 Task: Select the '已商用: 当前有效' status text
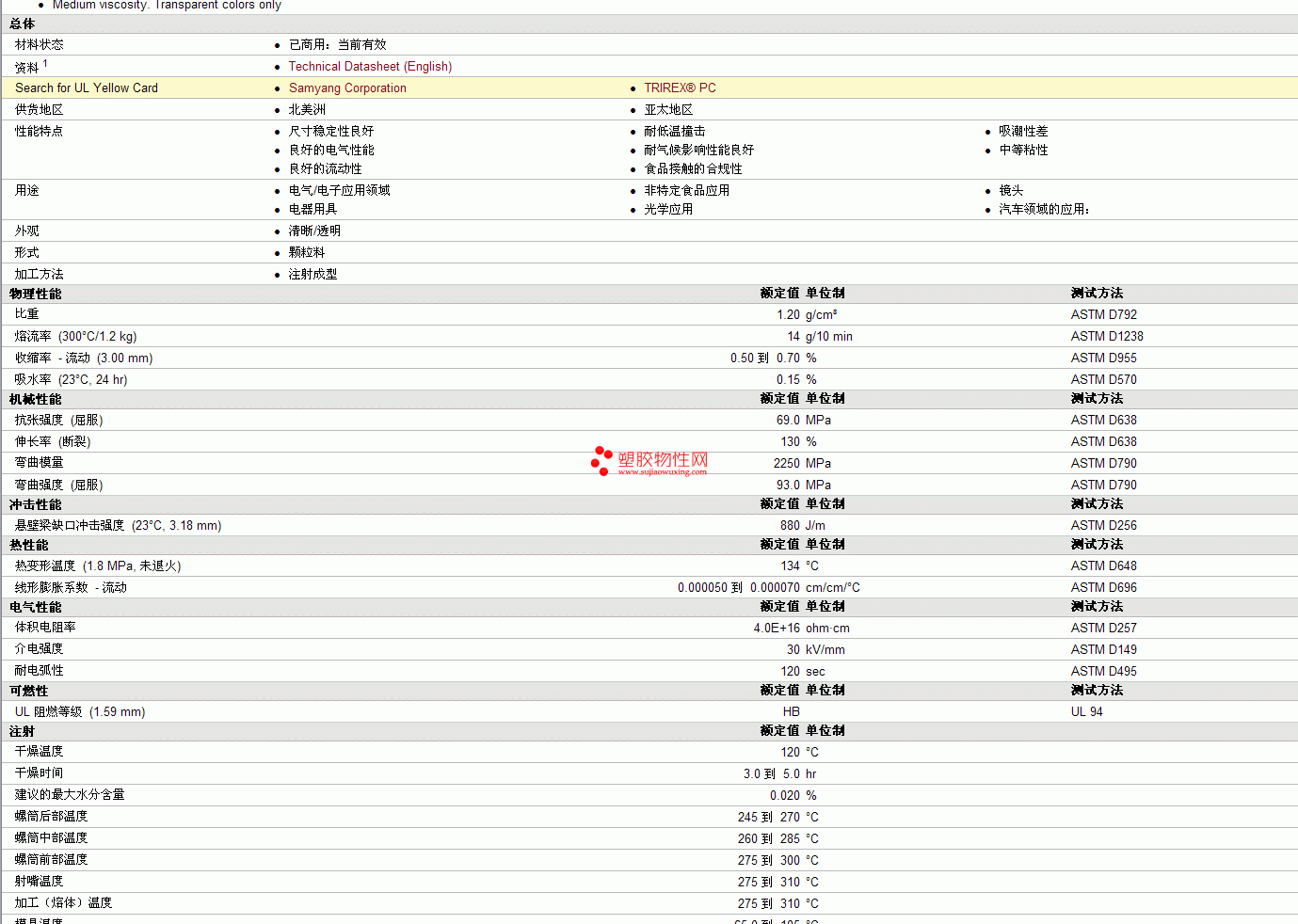click(337, 45)
